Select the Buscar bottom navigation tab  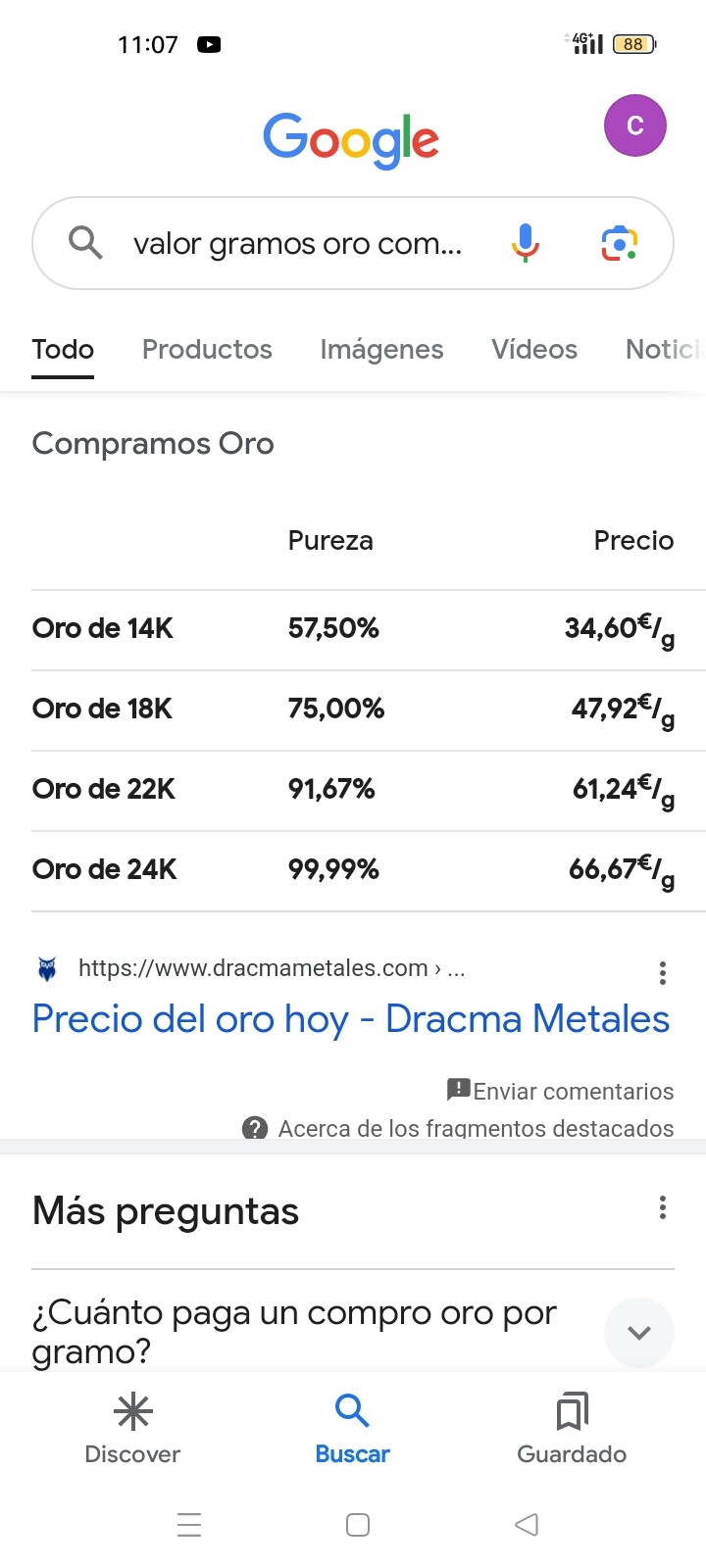coord(352,1427)
